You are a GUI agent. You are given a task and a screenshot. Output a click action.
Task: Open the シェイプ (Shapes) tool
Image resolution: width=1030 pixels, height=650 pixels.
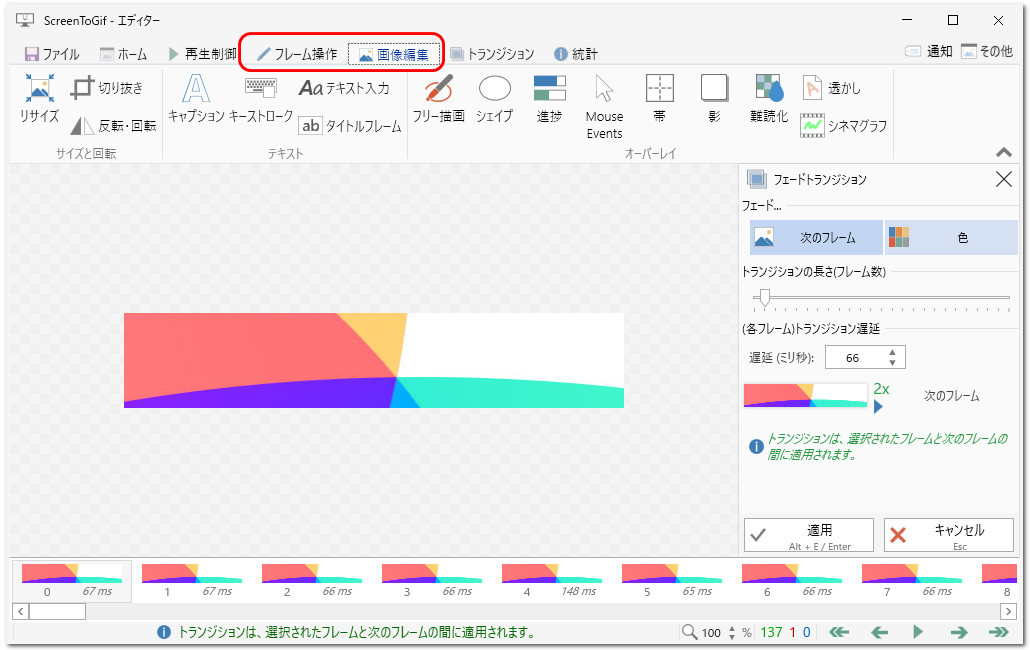[x=494, y=100]
